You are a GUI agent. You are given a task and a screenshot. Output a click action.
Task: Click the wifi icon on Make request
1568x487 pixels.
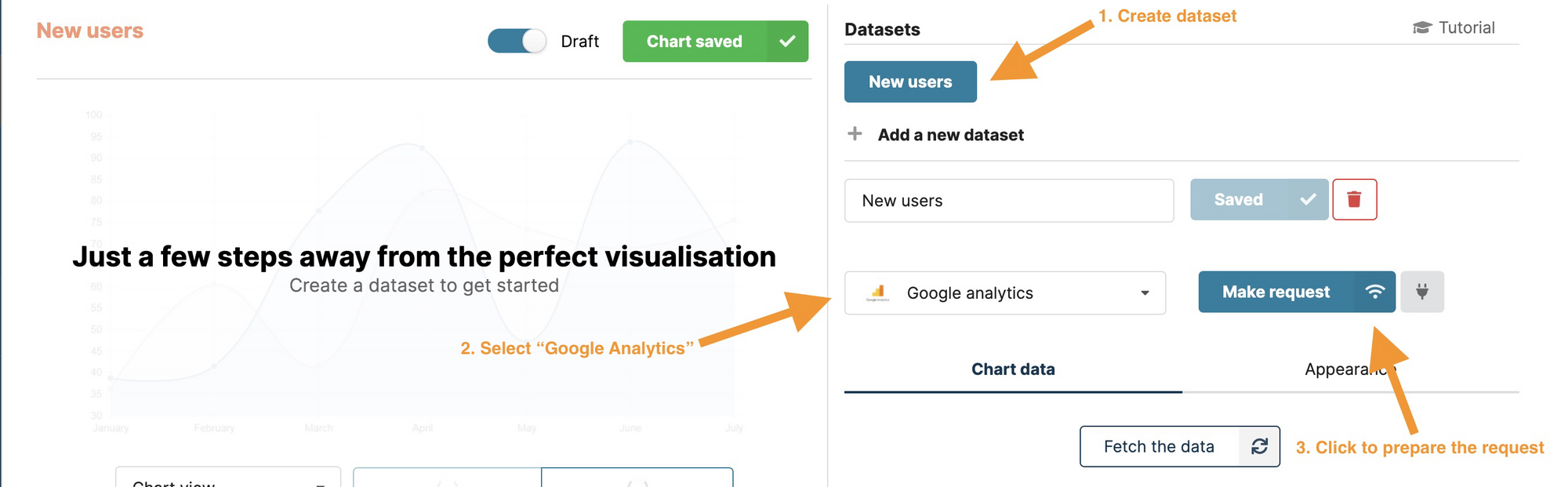pos(1377,292)
